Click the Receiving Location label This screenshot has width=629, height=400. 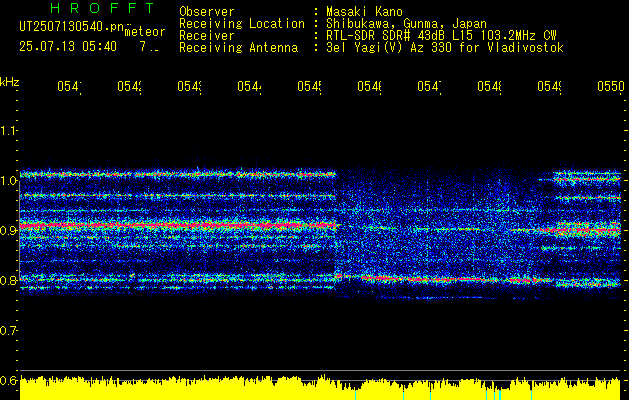(242, 24)
